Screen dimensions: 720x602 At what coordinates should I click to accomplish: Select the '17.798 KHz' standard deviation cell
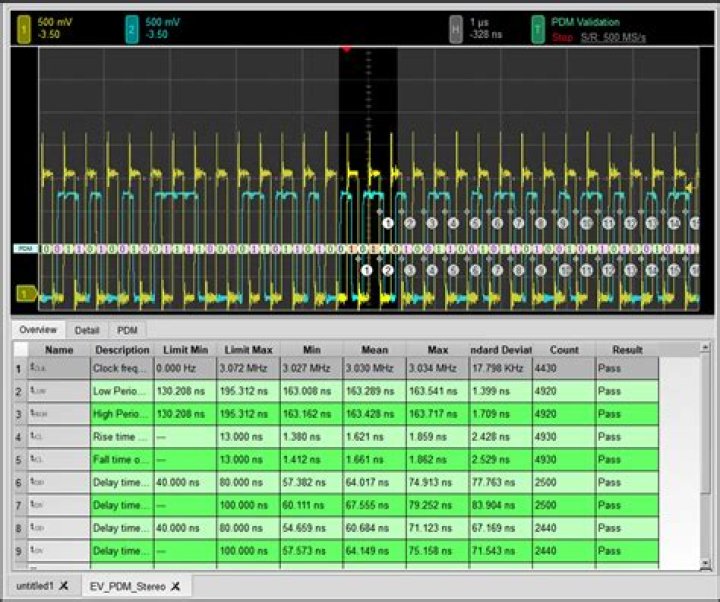pos(501,368)
